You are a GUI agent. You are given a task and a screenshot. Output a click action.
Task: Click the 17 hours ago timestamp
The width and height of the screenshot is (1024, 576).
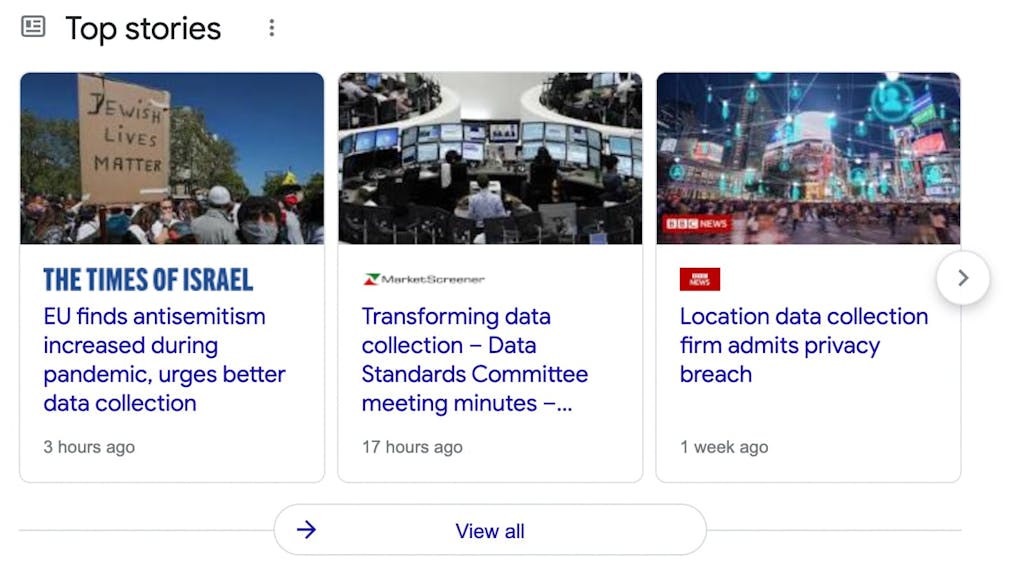point(412,447)
